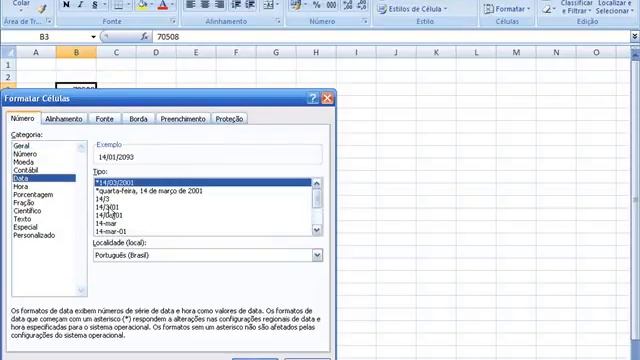Select column H header
640x360 pixels.
(x=316, y=52)
